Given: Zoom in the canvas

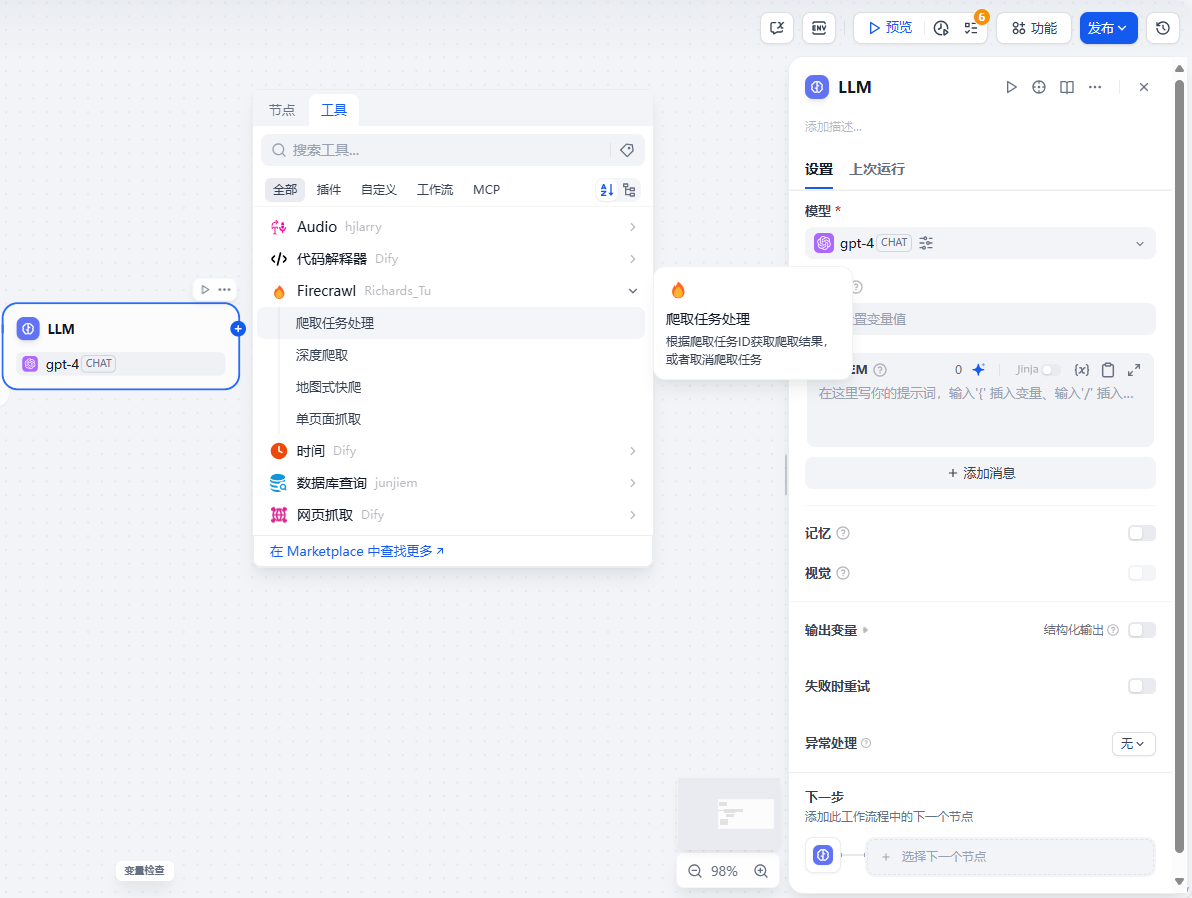Looking at the screenshot, I should 761,871.
